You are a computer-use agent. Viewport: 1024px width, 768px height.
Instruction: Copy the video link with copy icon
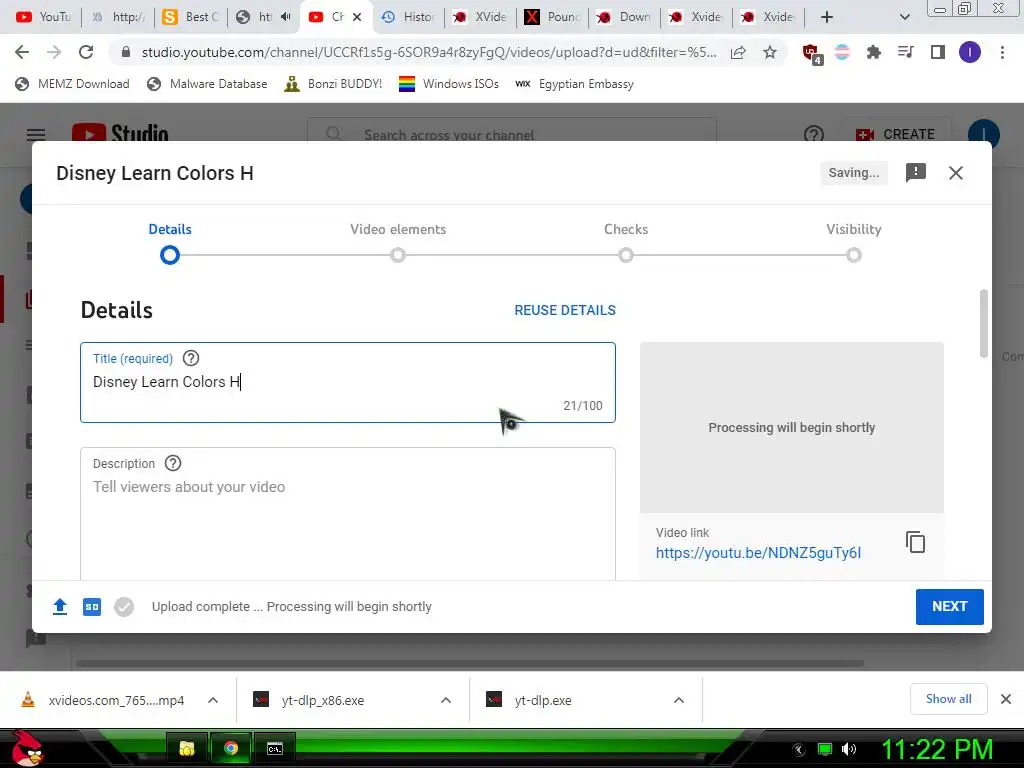click(x=915, y=542)
